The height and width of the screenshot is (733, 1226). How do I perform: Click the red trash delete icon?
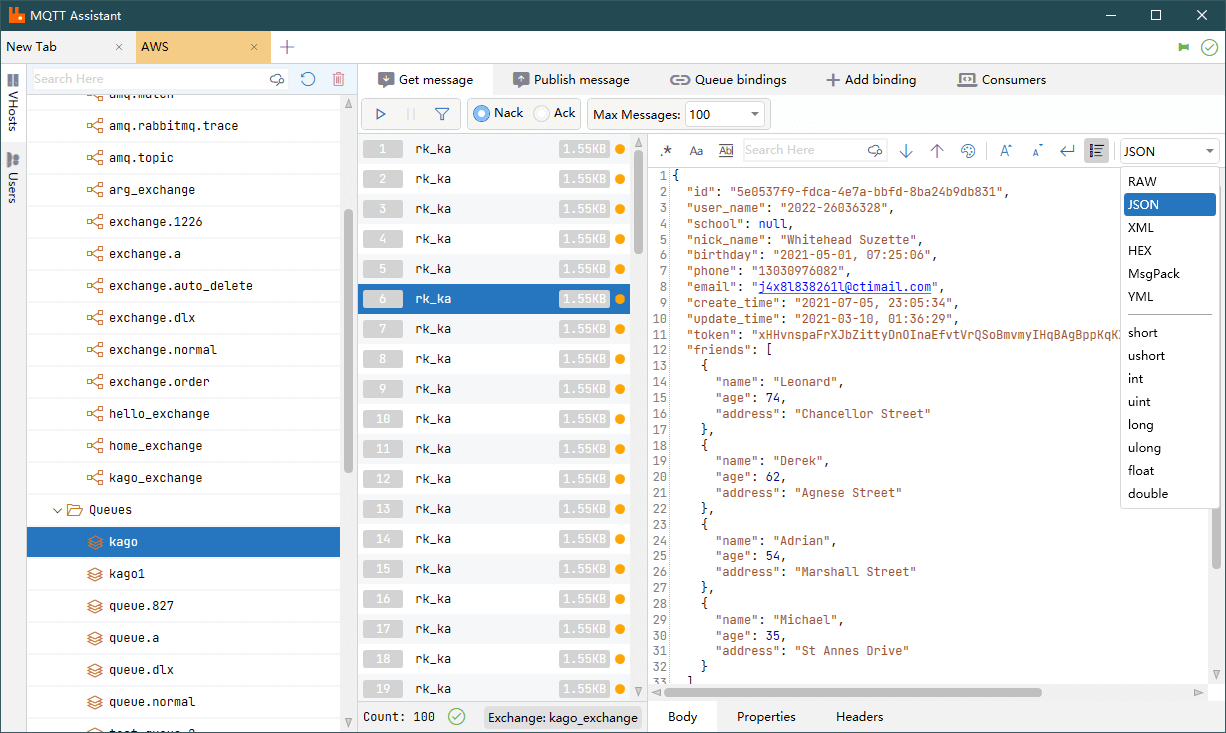click(338, 79)
